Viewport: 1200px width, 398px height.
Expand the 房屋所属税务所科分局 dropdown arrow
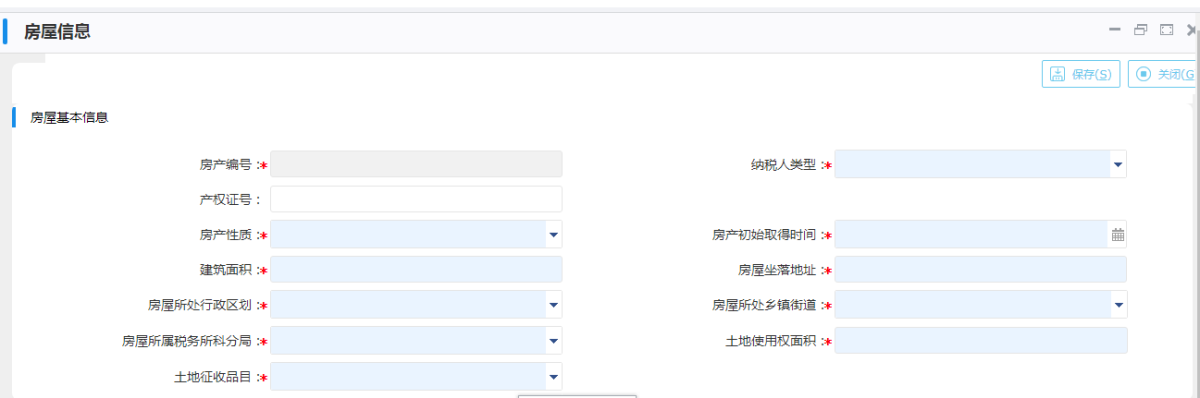click(x=553, y=341)
